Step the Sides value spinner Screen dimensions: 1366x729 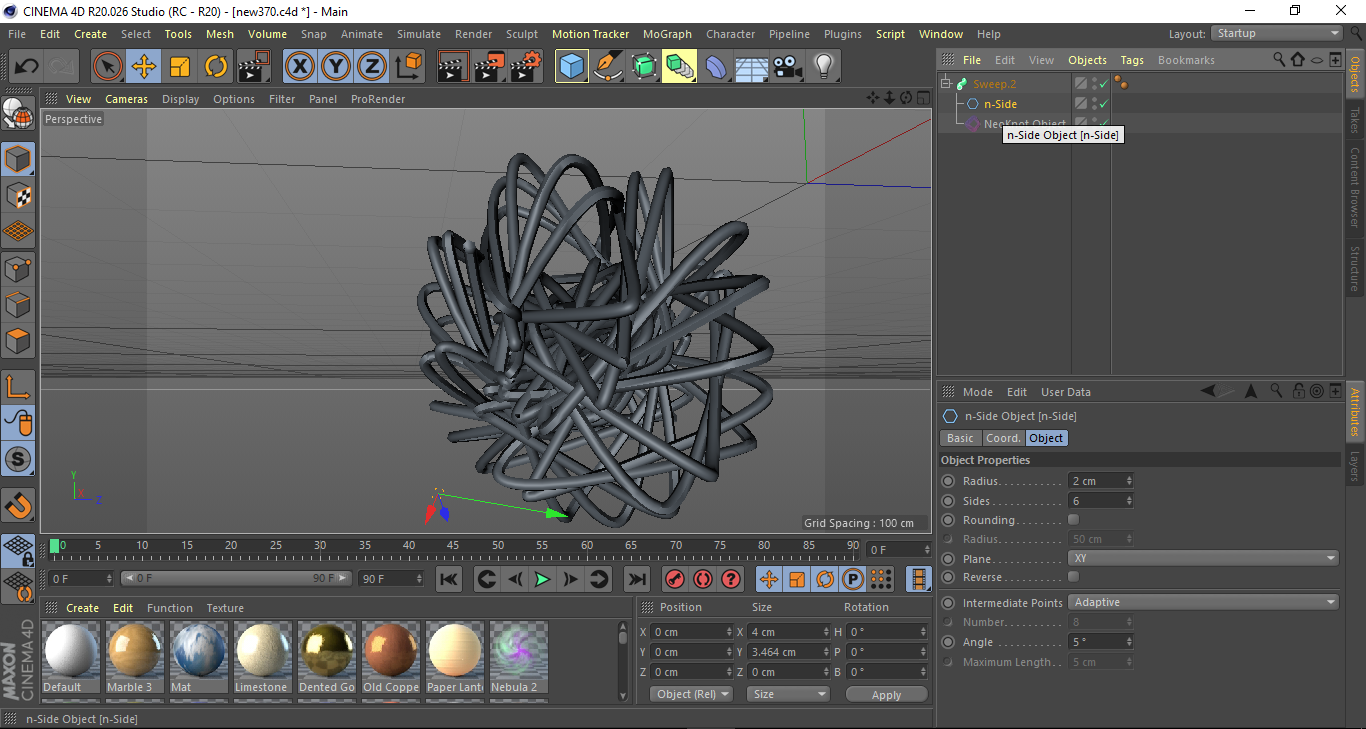1129,501
